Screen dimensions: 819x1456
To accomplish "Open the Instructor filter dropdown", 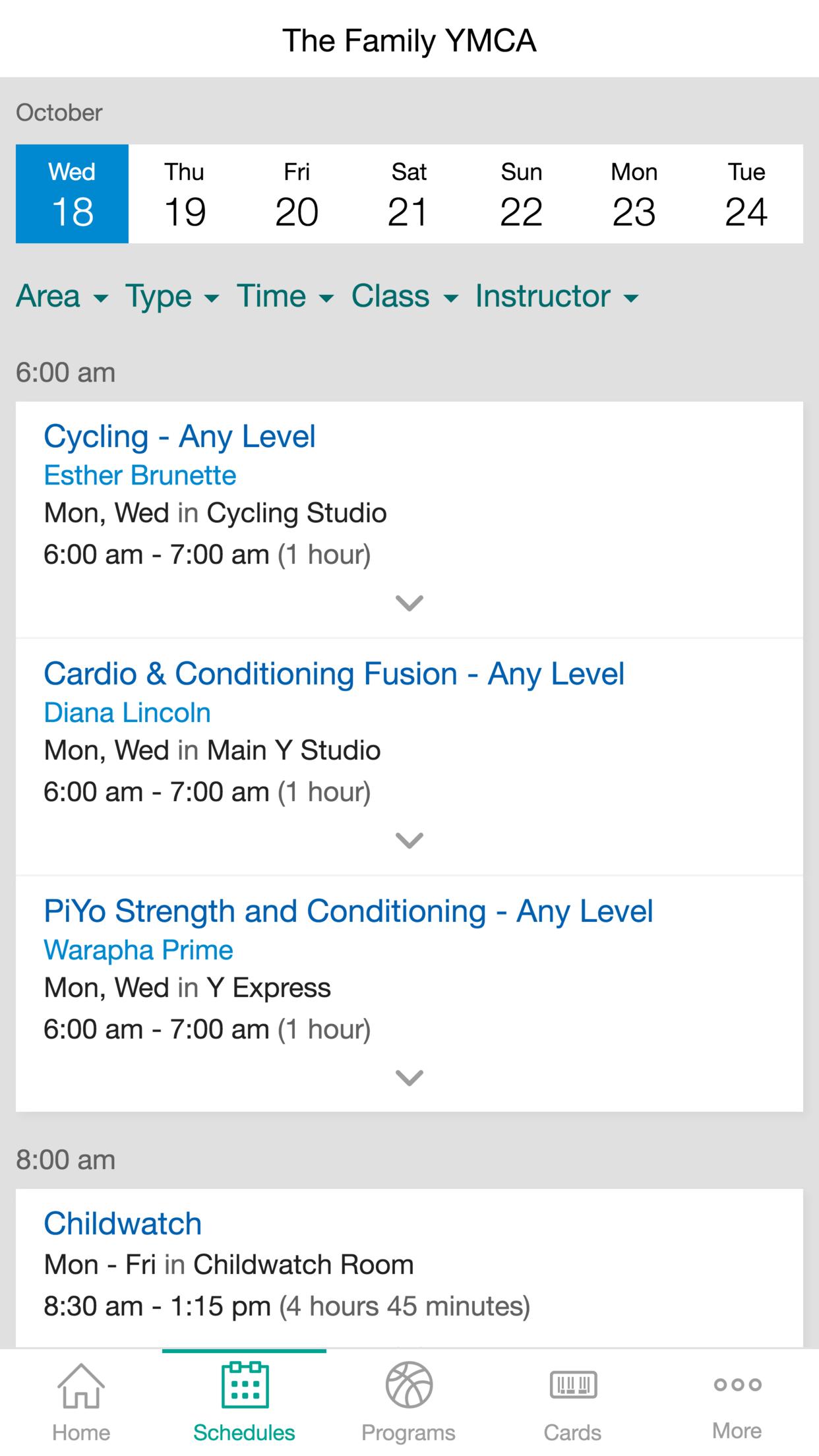I will coord(557,296).
